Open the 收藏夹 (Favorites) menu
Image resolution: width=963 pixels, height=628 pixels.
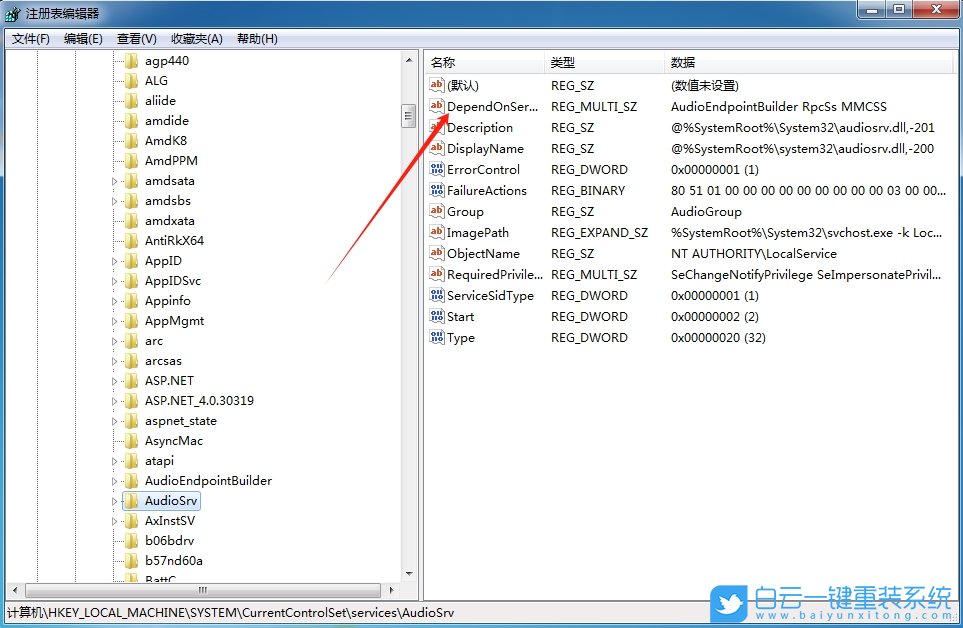pos(196,38)
